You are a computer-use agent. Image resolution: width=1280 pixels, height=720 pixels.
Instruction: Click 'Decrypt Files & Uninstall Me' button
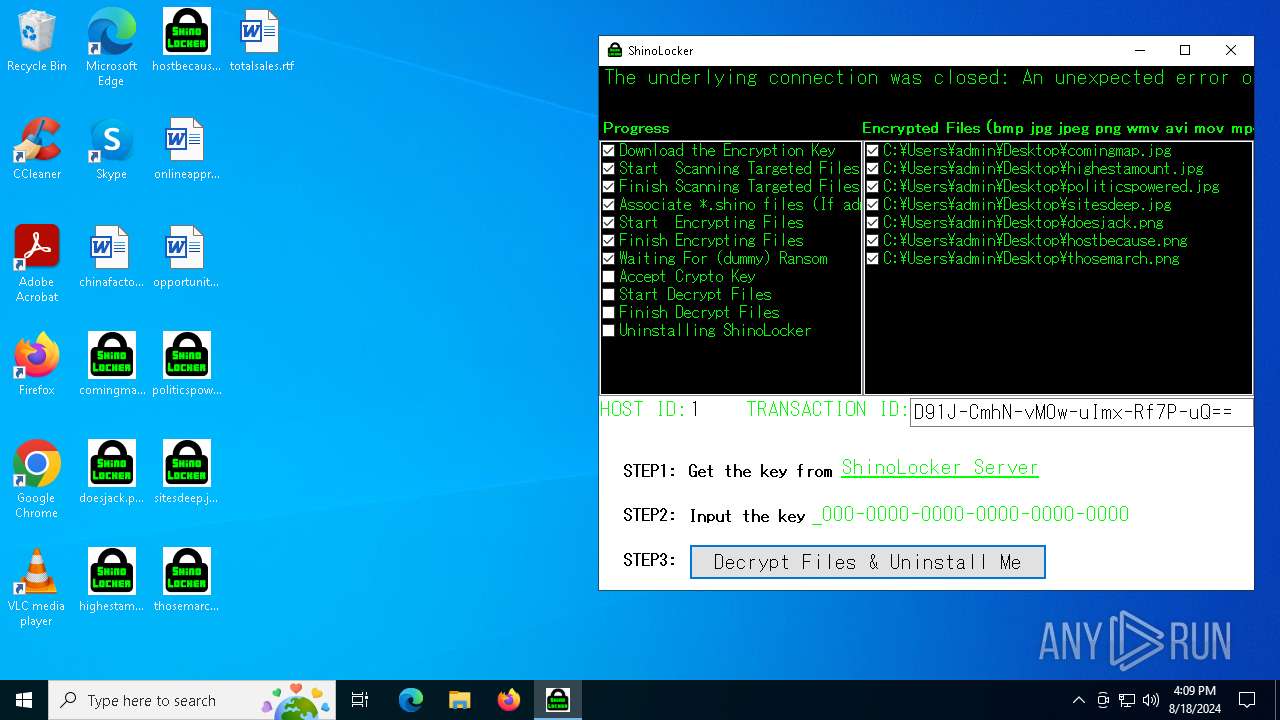[x=868, y=562]
